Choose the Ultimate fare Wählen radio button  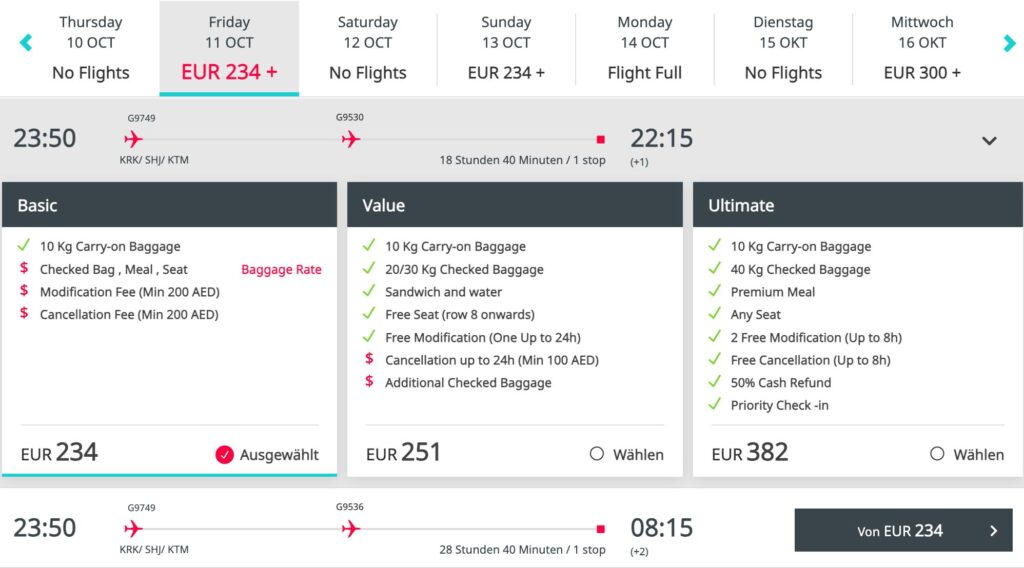coord(937,454)
